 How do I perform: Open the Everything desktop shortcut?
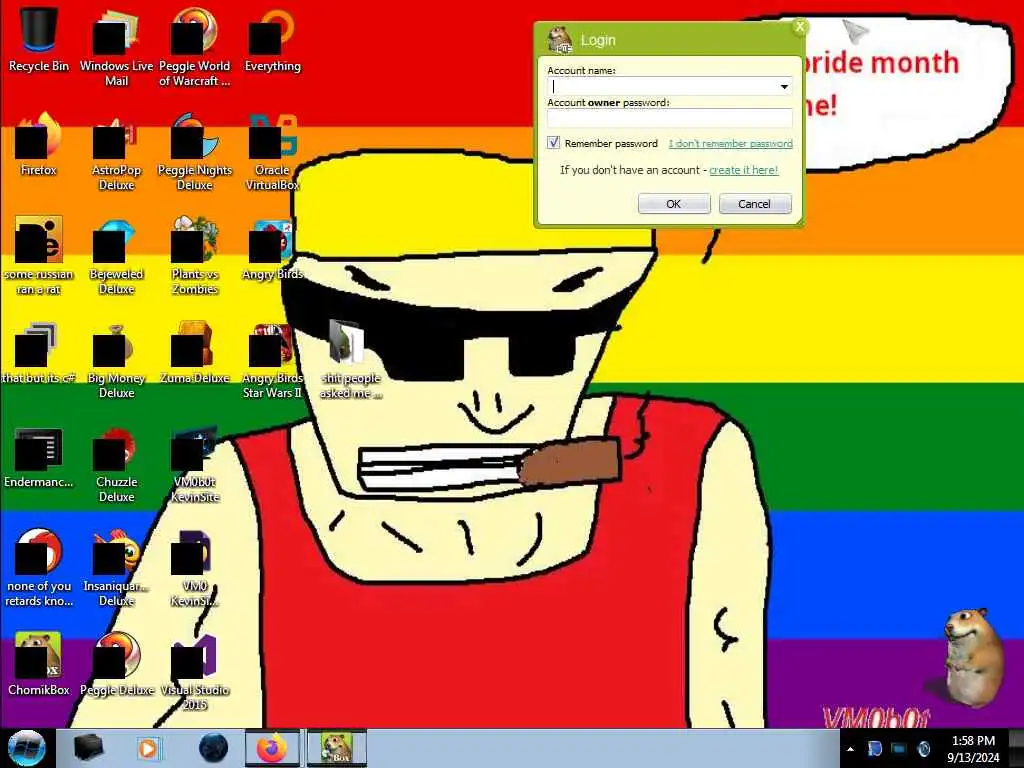click(x=272, y=39)
